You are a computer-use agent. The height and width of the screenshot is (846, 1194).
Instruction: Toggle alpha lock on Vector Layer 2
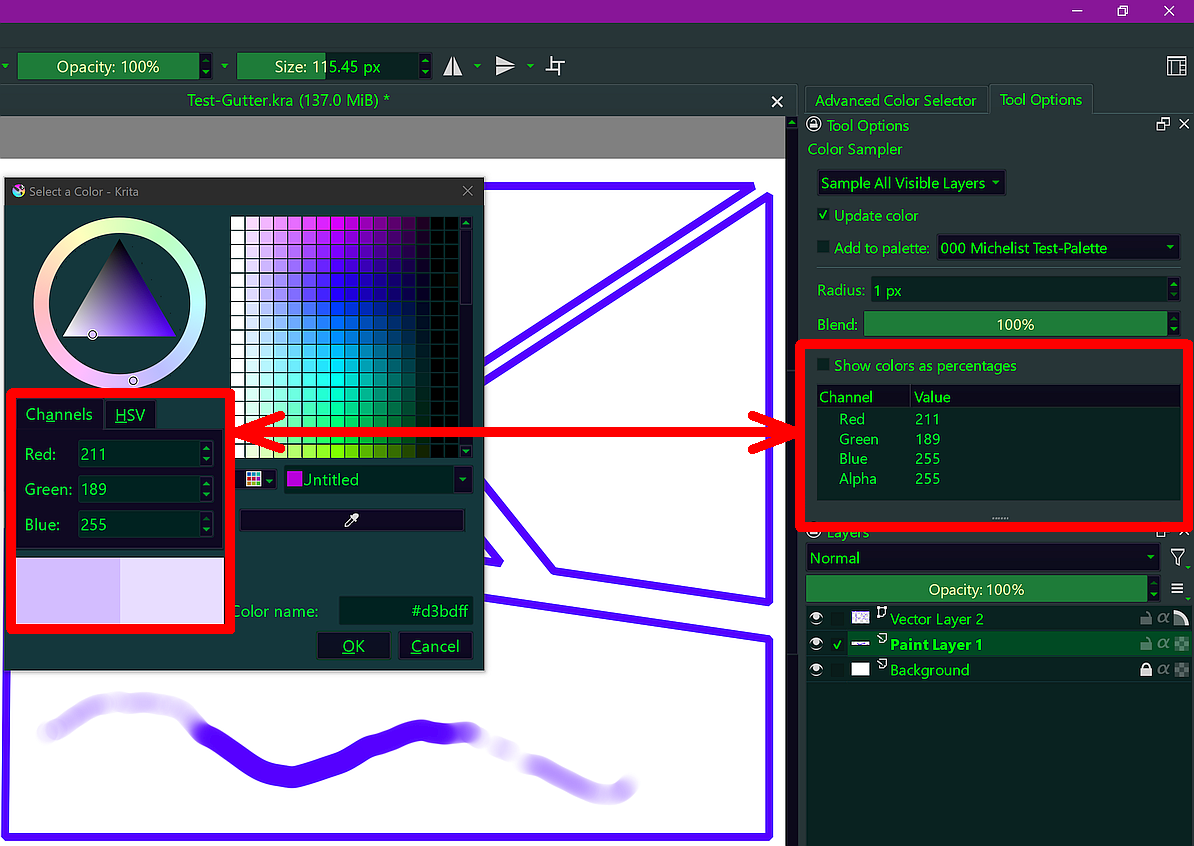coord(1163,619)
